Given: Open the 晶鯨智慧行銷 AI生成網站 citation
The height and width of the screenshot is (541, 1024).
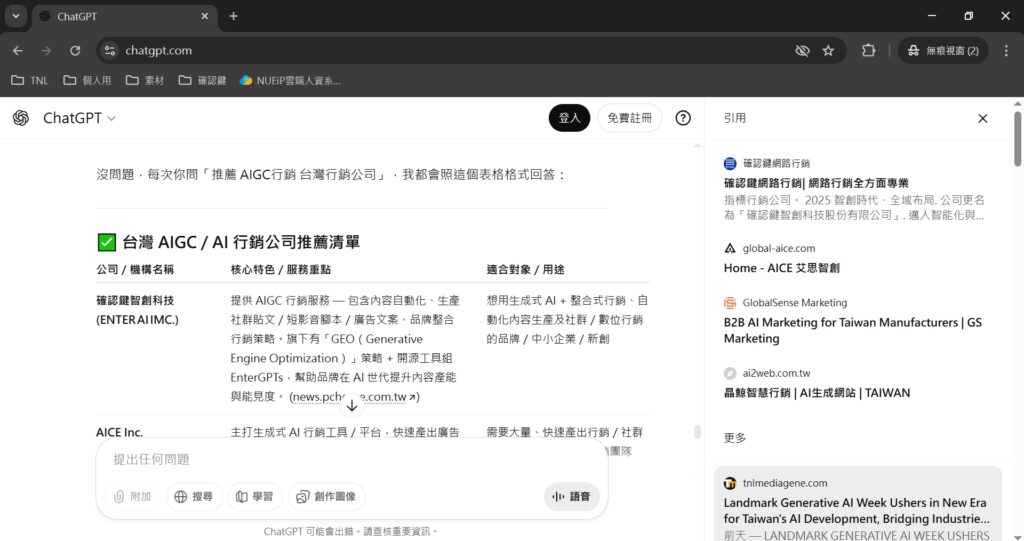Looking at the screenshot, I should (x=817, y=393).
